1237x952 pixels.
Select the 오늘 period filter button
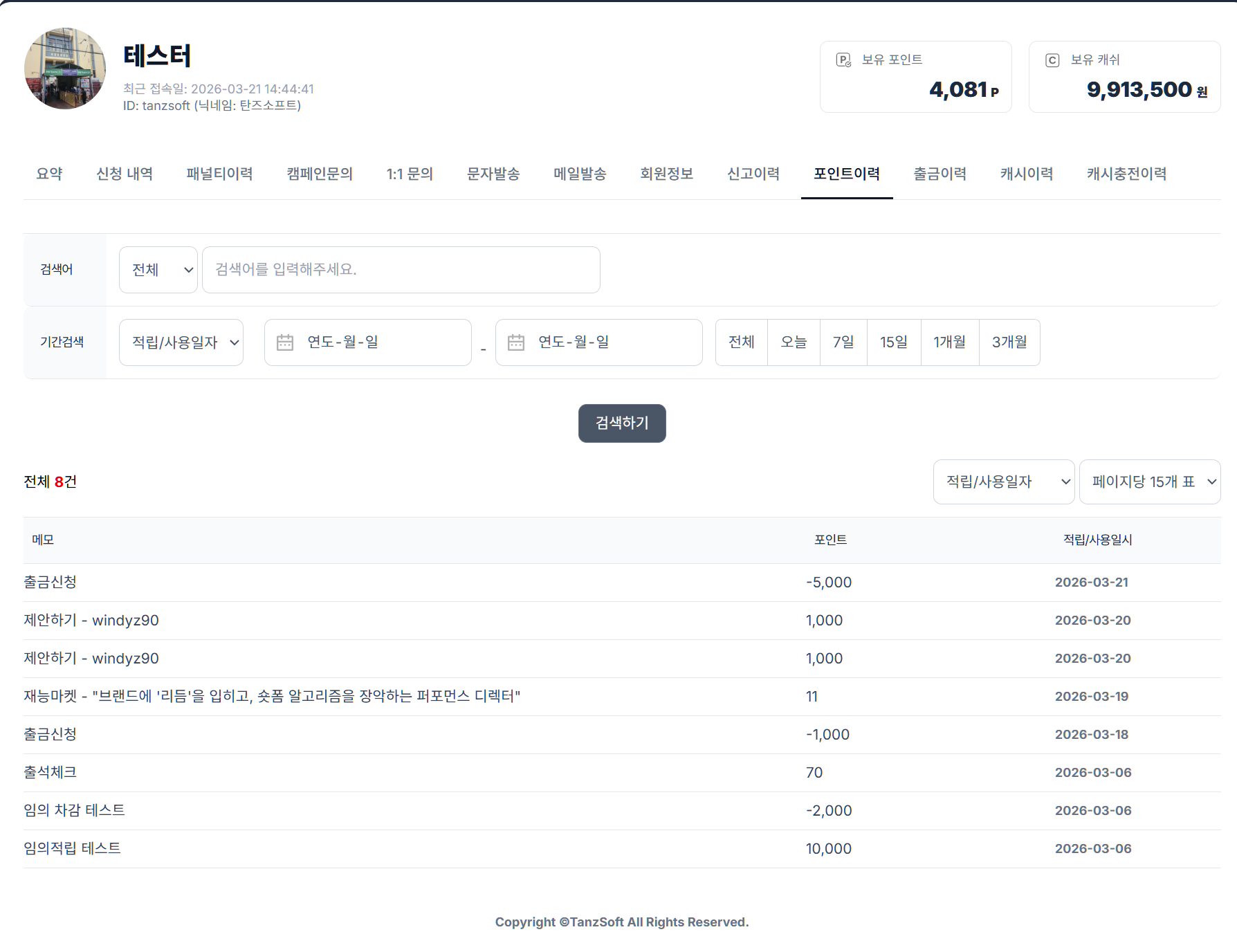793,342
